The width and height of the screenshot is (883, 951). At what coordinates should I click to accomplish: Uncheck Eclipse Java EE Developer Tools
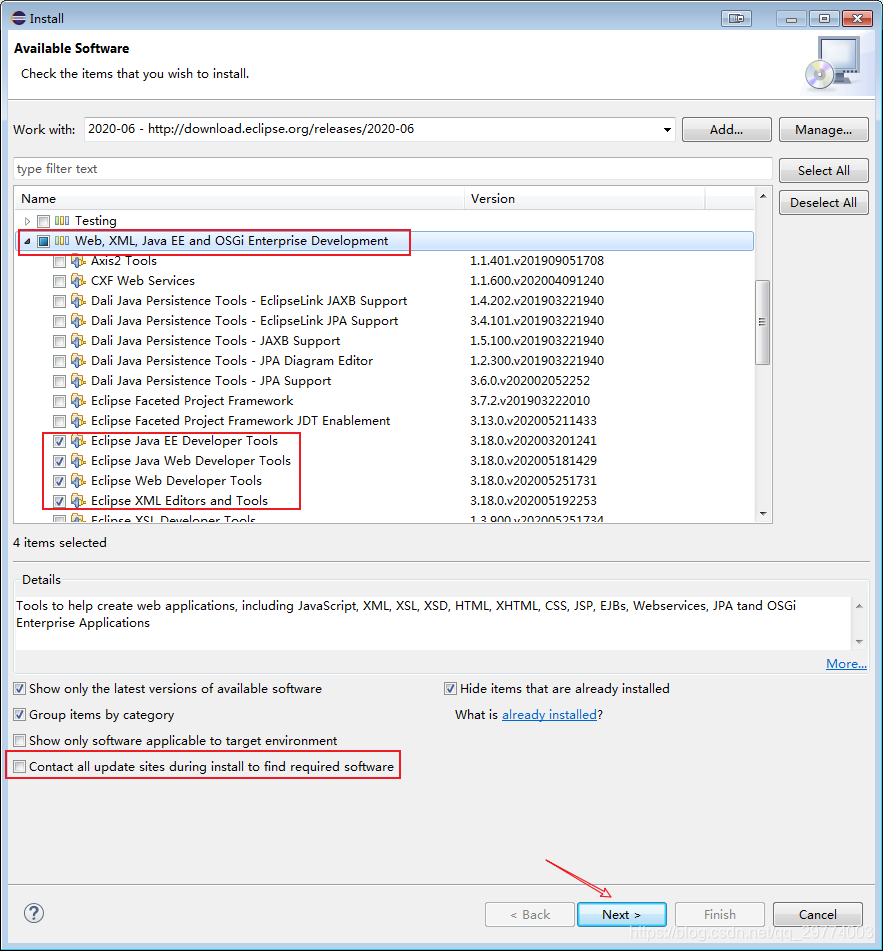(x=59, y=442)
